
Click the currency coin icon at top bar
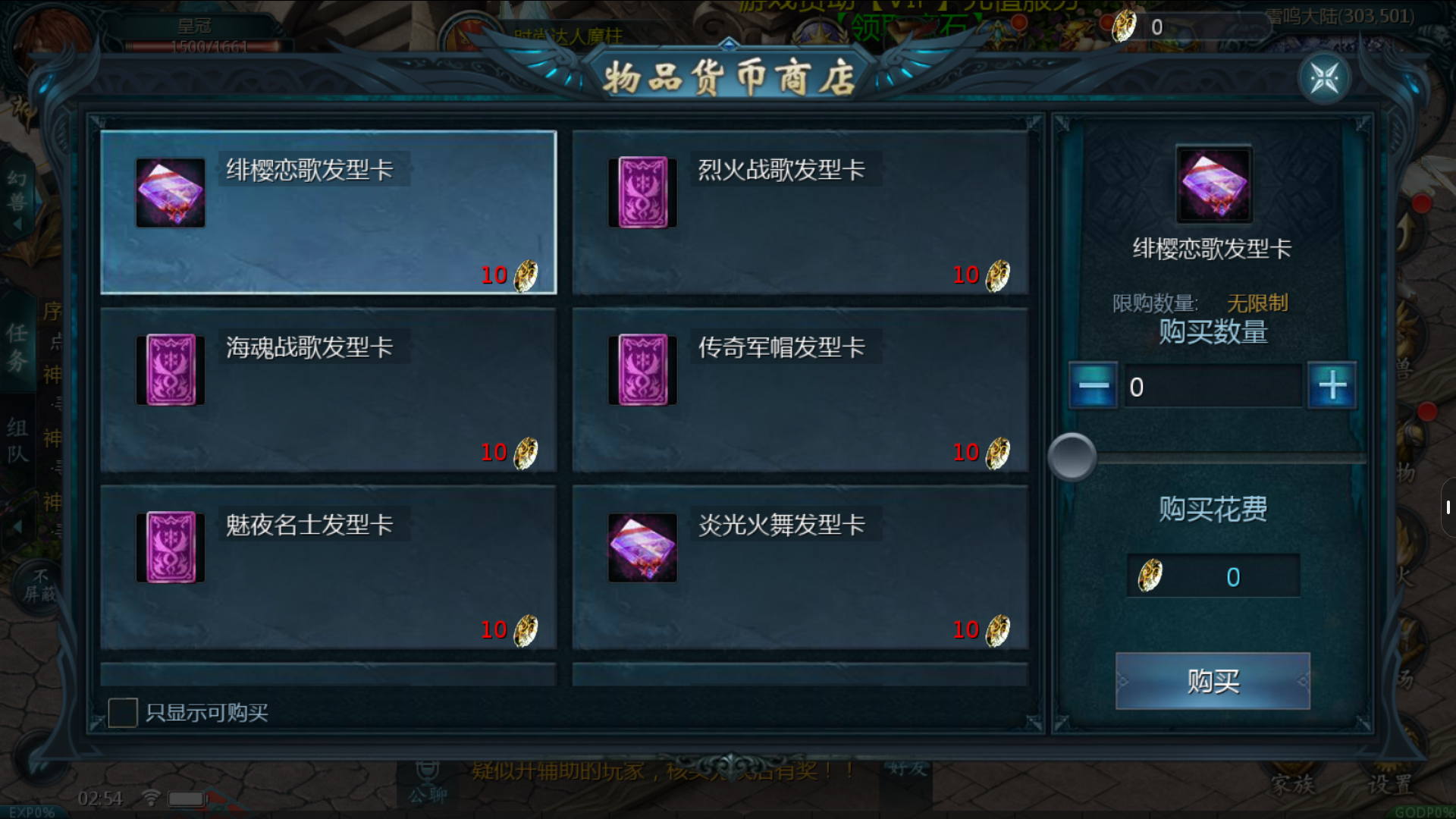point(1124,27)
